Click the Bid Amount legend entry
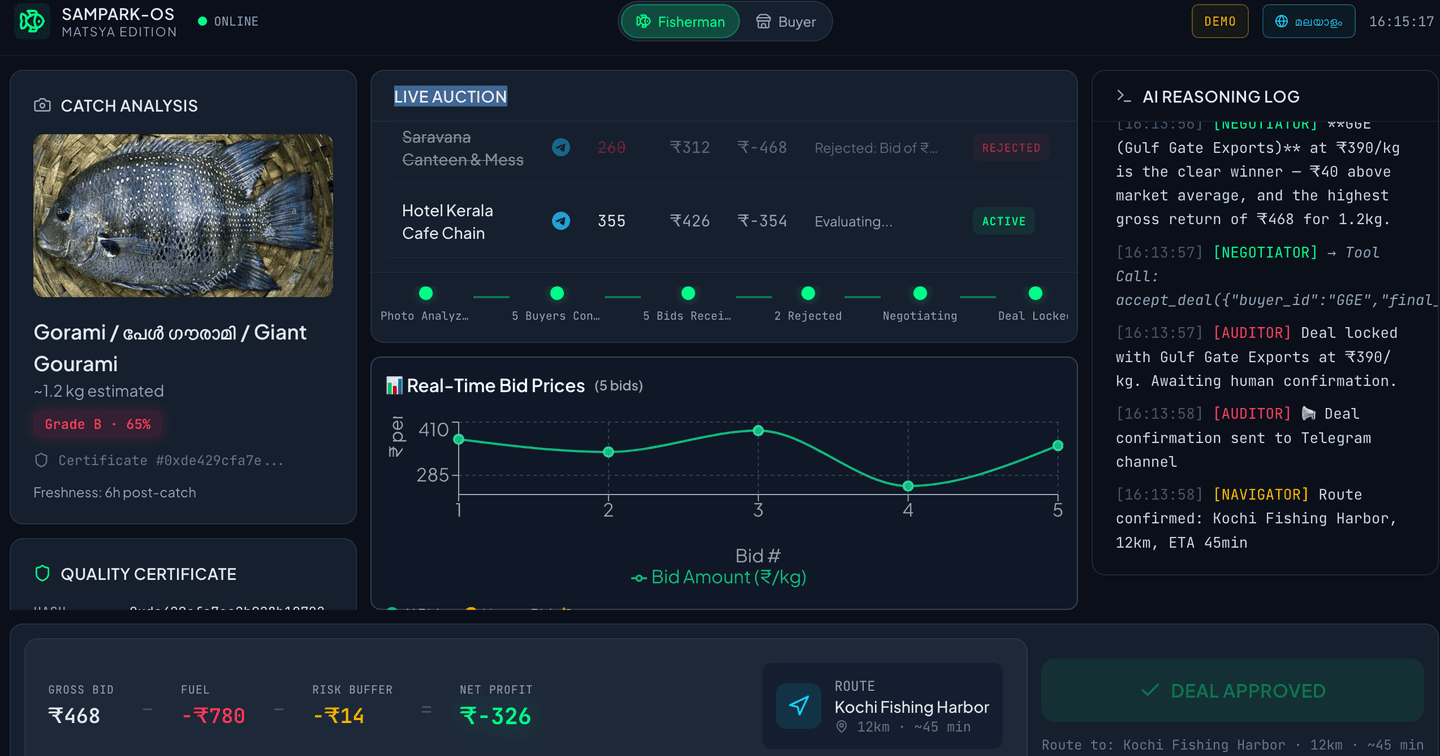1440x756 pixels. (x=718, y=578)
